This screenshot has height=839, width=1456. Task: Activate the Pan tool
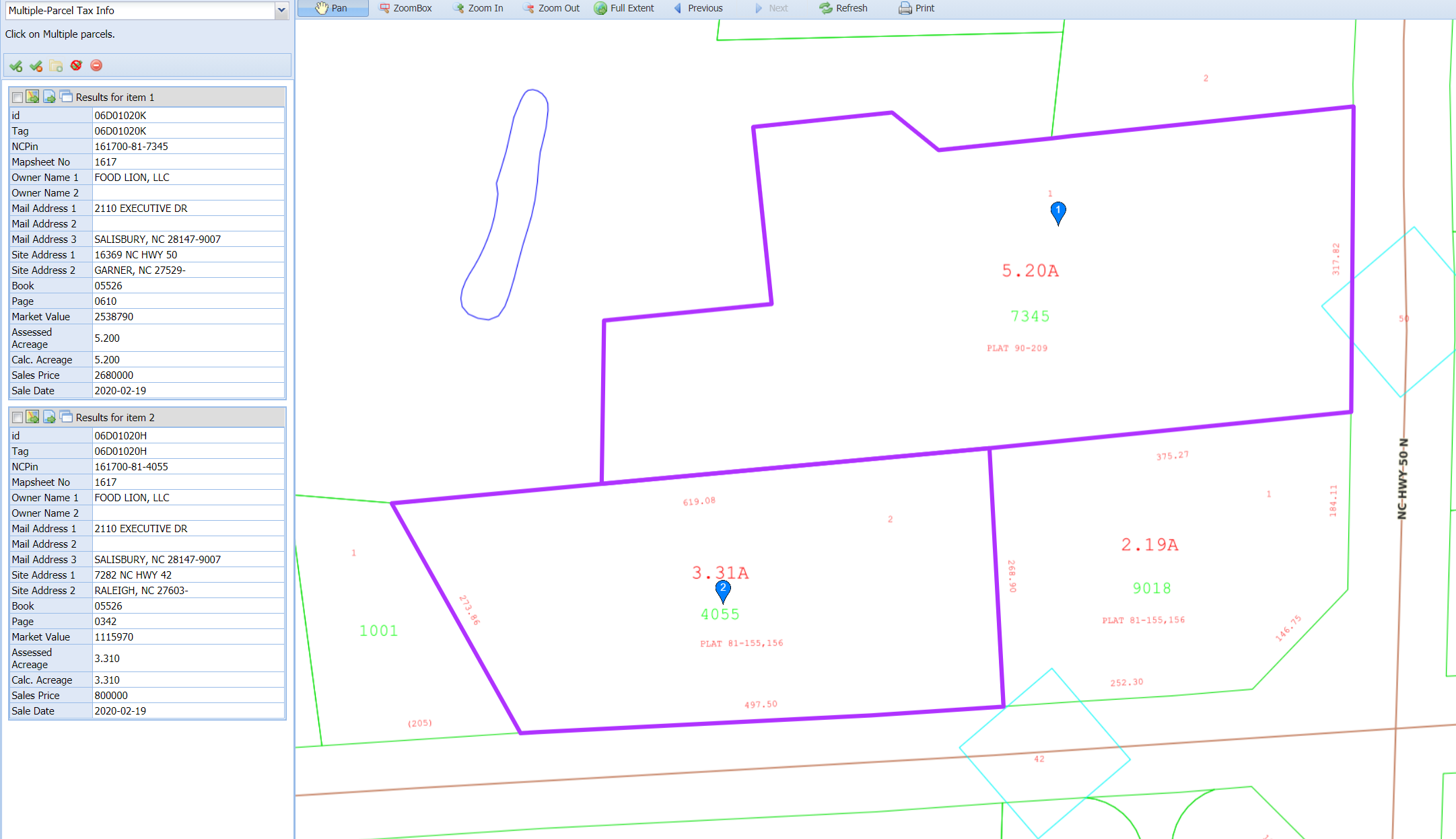coord(333,8)
